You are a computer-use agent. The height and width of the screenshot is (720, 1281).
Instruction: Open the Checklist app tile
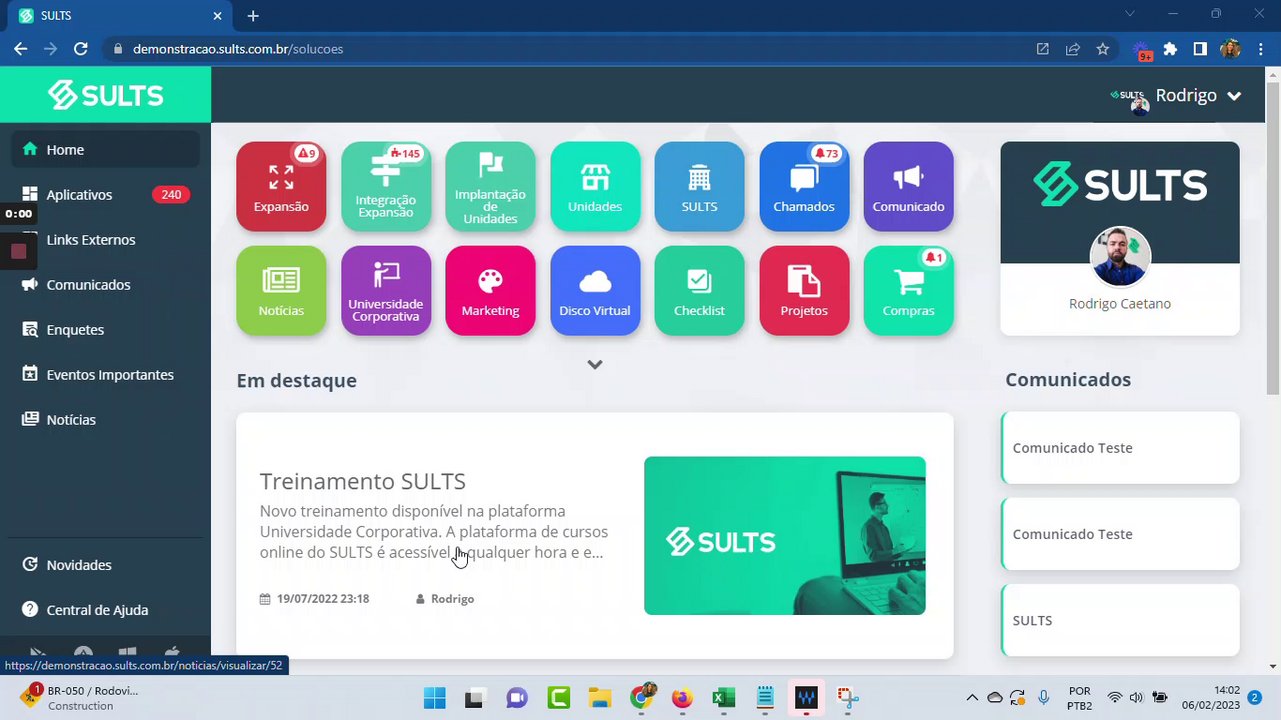tap(699, 290)
